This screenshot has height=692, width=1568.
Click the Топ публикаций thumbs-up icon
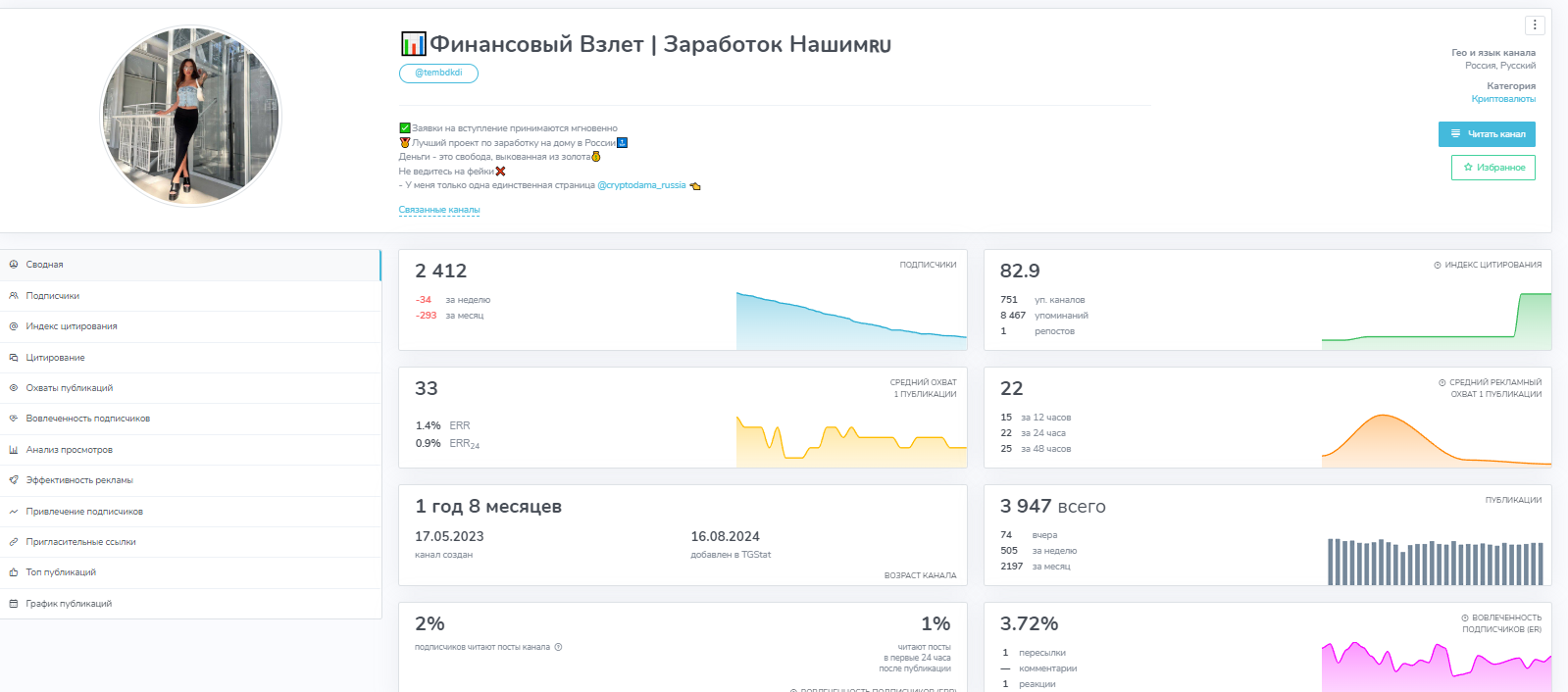click(14, 572)
